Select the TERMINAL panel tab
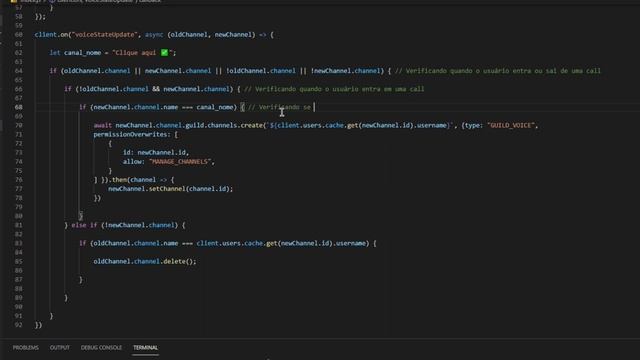640x360 pixels. (145, 347)
